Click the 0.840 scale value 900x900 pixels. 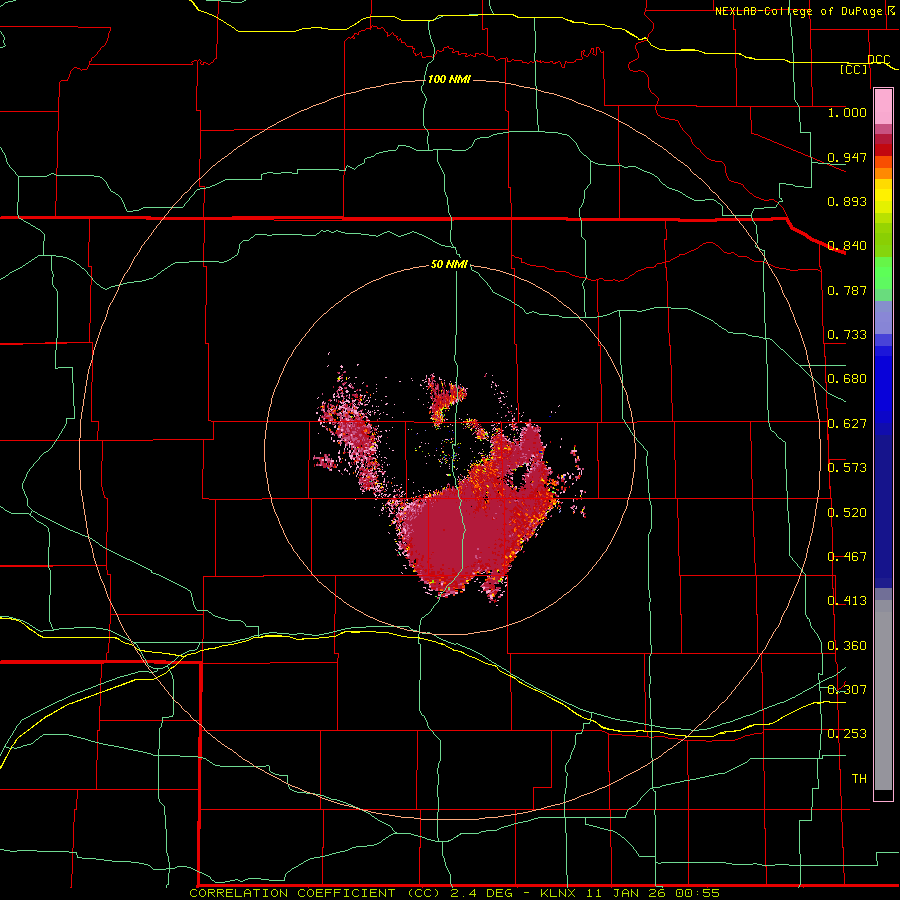[847, 246]
